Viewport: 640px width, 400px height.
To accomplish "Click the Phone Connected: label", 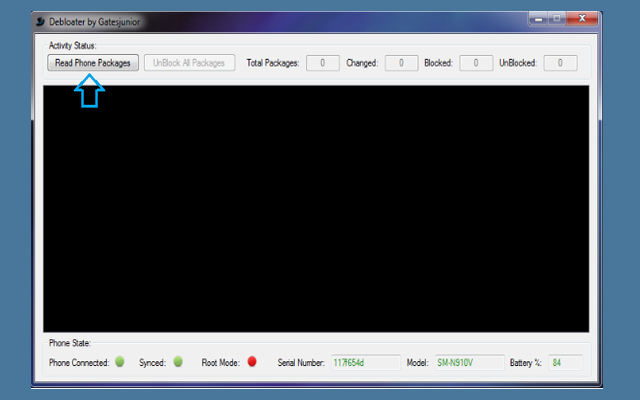I will pos(79,363).
